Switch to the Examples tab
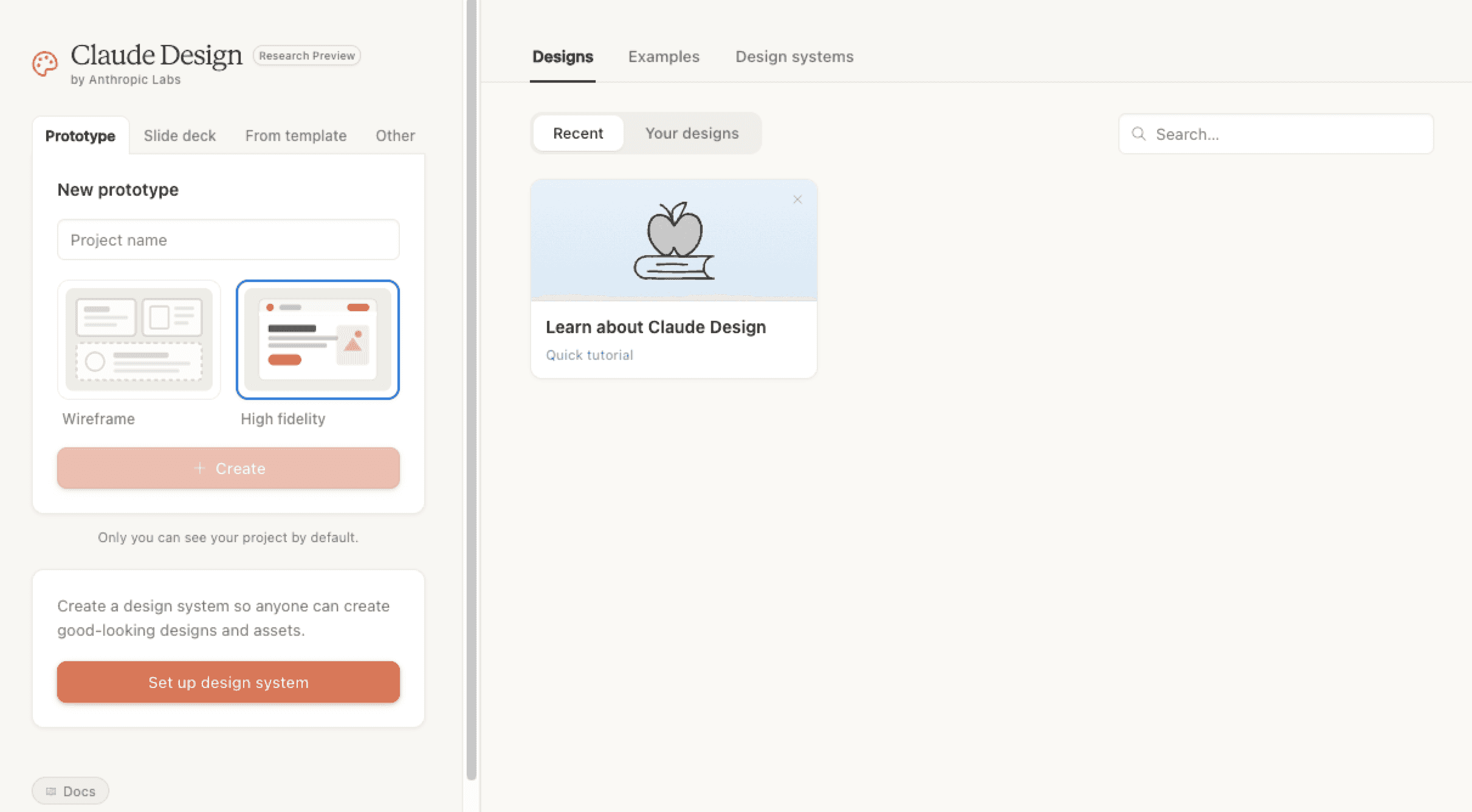The height and width of the screenshot is (812, 1472). coord(664,57)
